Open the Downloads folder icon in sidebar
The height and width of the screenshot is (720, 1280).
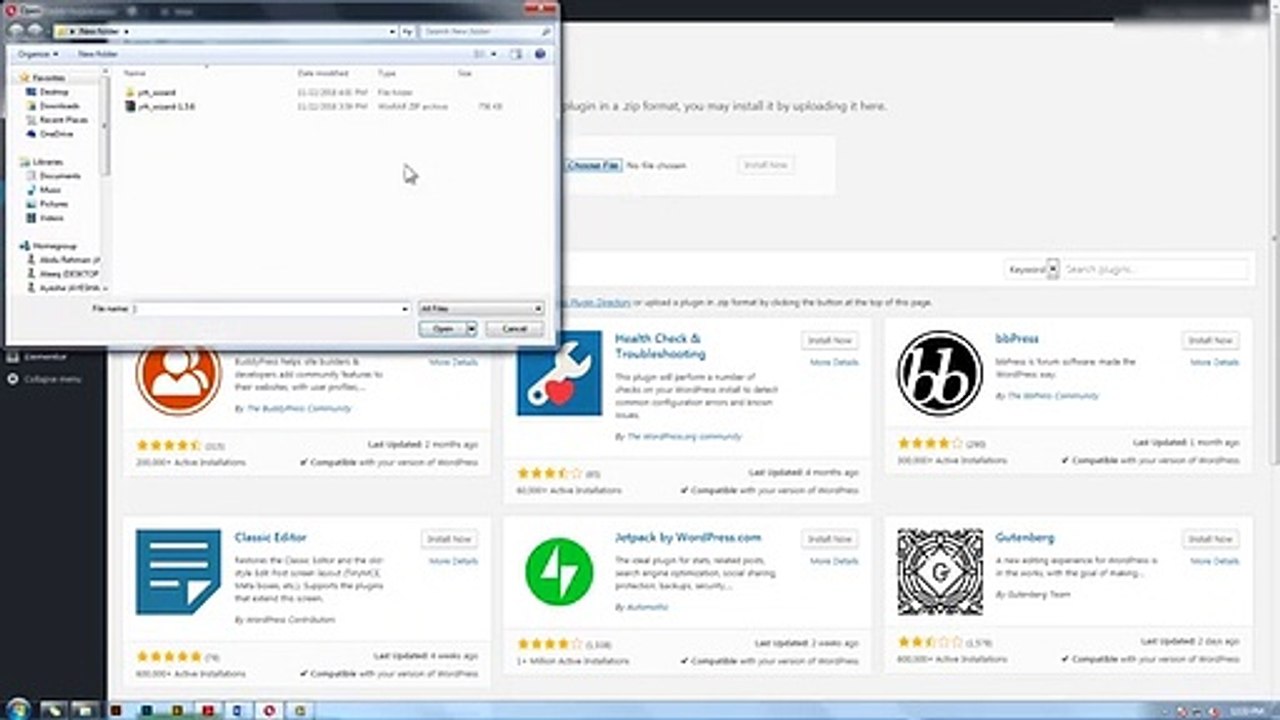pyautogui.click(x=33, y=106)
